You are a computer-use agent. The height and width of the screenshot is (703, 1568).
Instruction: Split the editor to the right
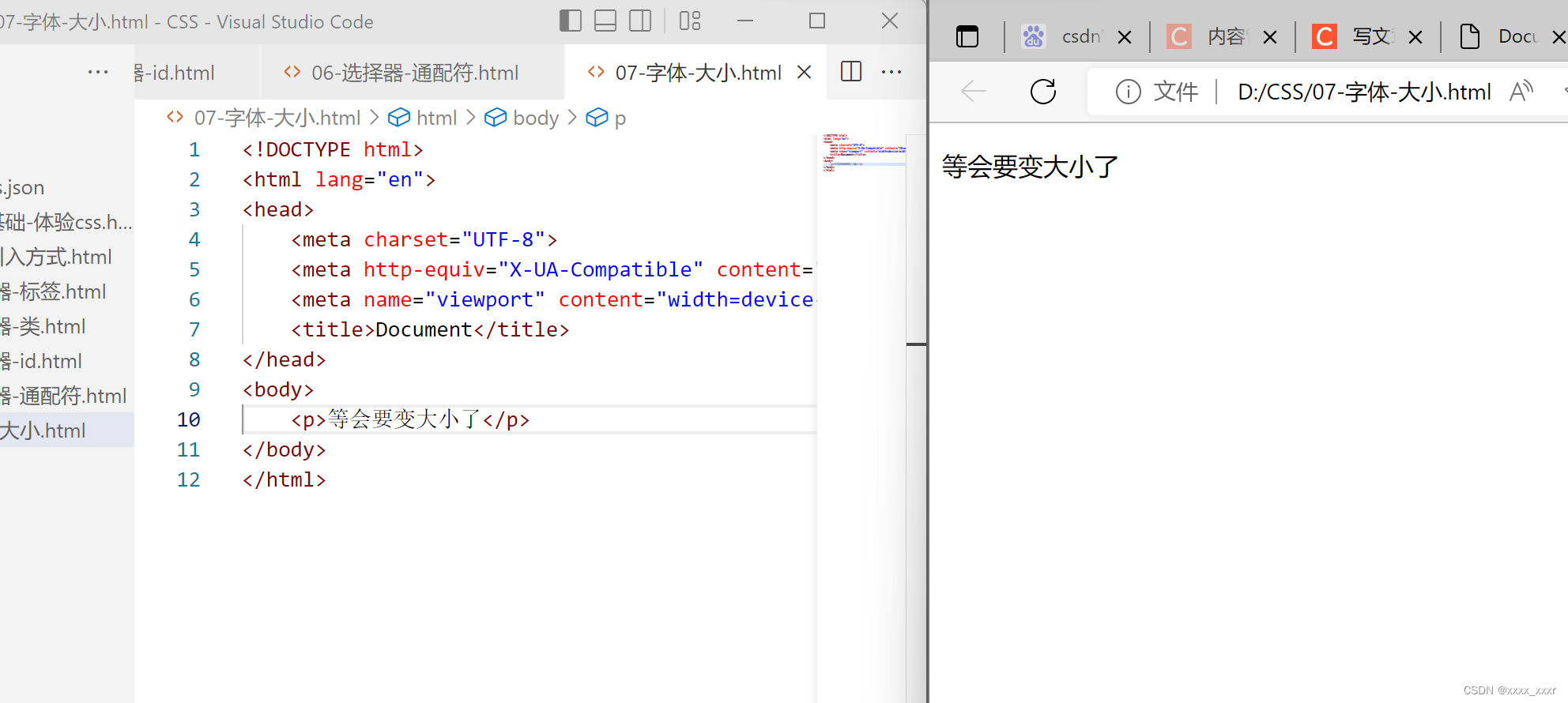(x=851, y=72)
